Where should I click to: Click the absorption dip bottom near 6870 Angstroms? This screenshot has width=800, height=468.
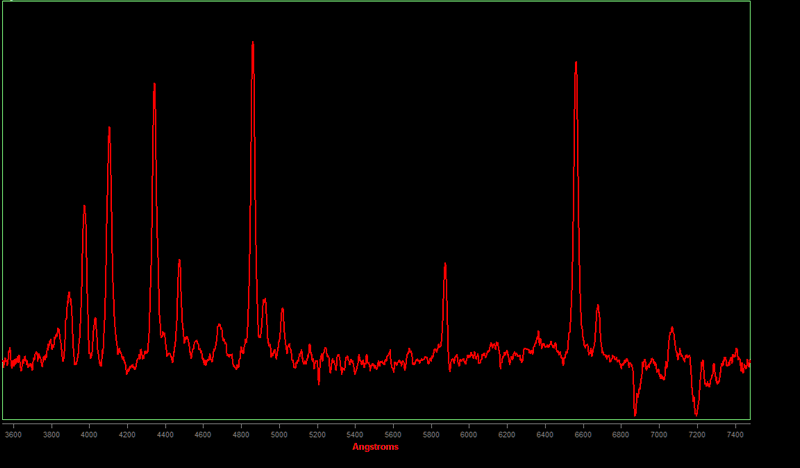(635, 413)
